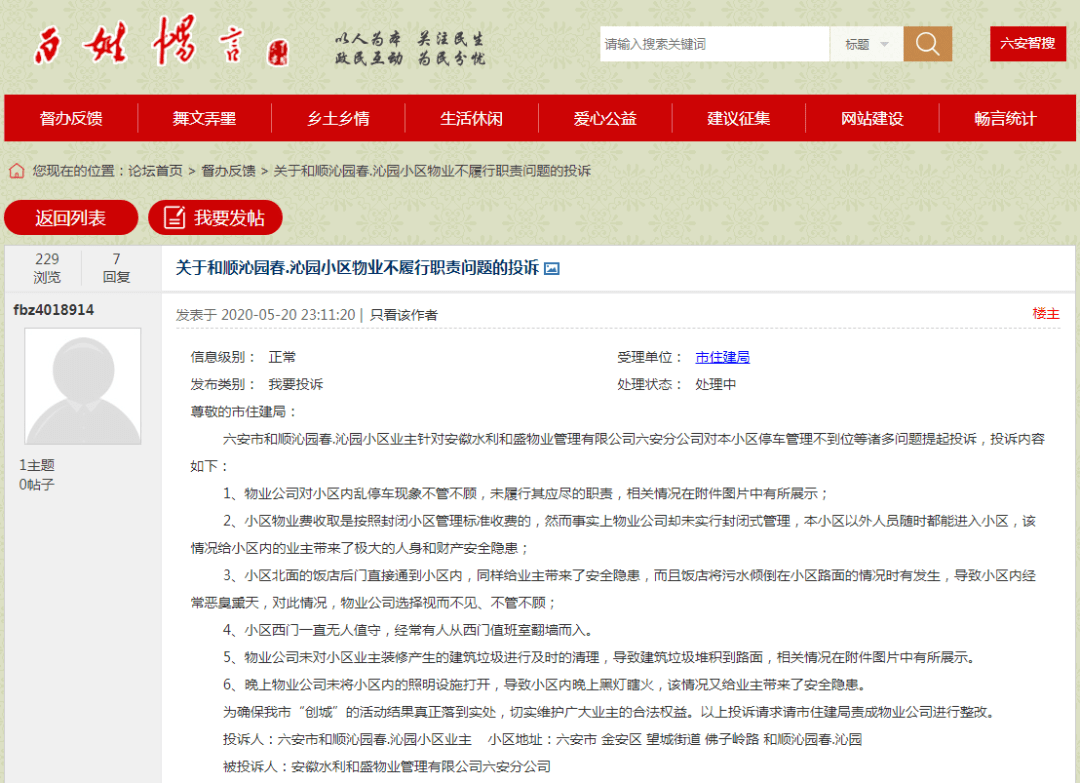
Task: Open the 畅言统计 menu item
Action: tap(1006, 118)
